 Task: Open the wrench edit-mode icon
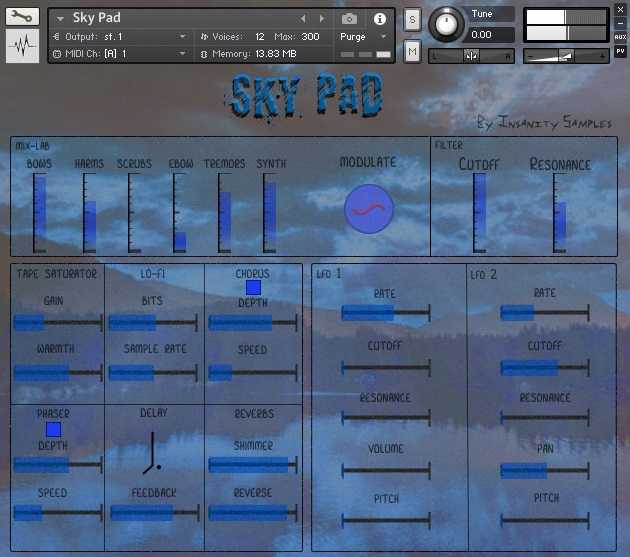point(22,16)
